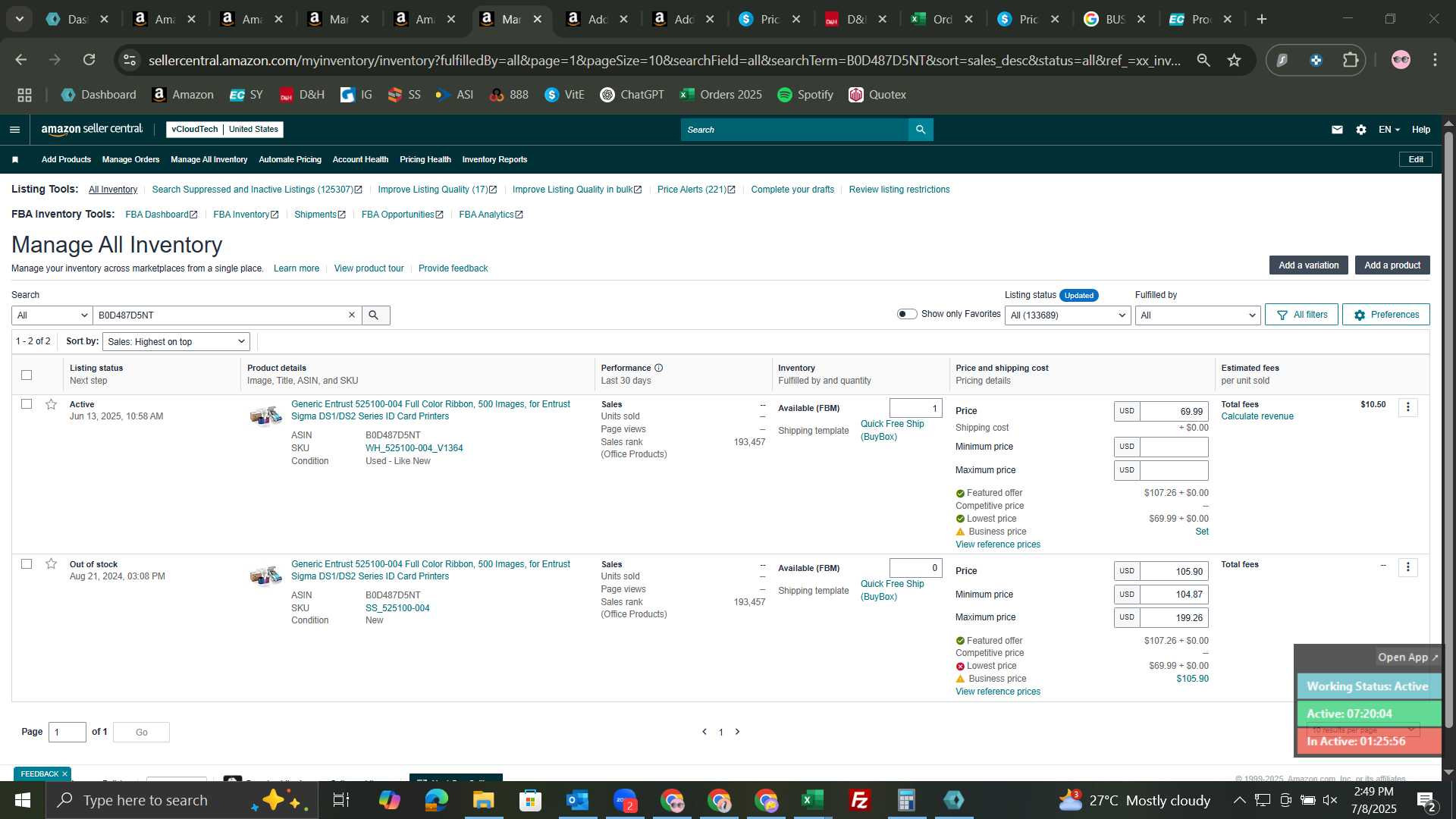Click the Active listing product thumbnail
The height and width of the screenshot is (819, 1456).
(266, 416)
